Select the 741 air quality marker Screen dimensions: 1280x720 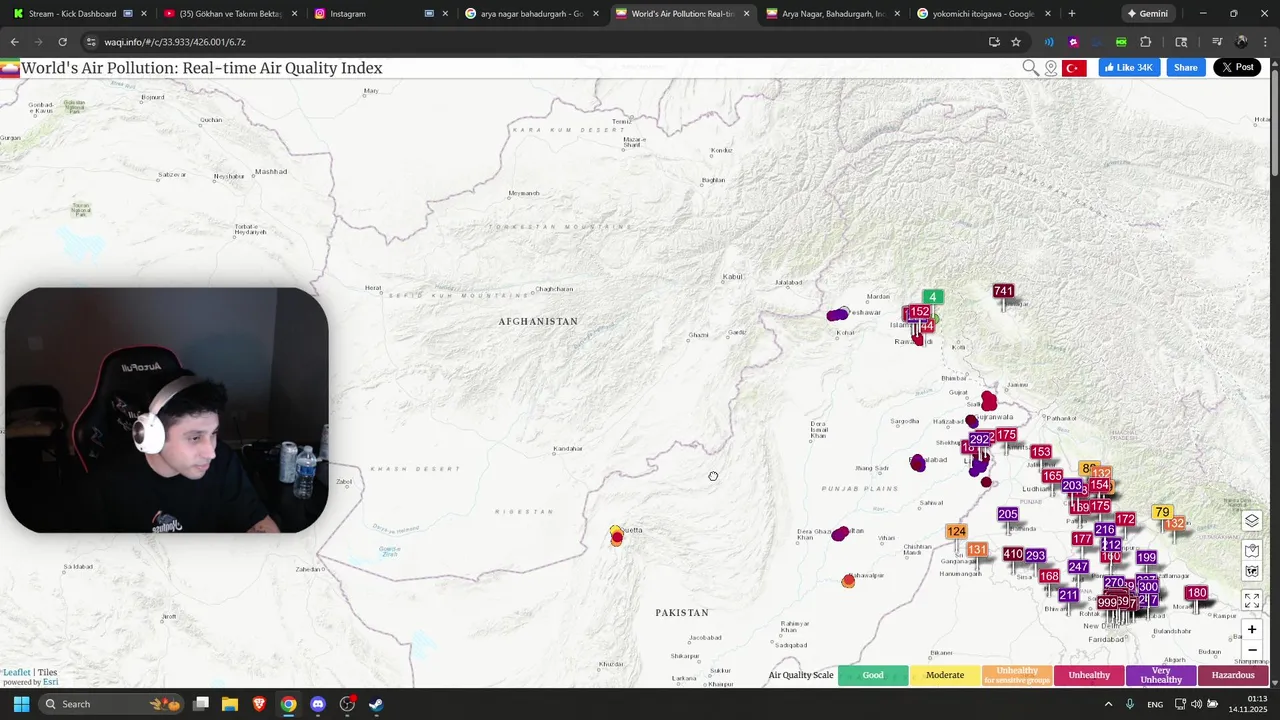[x=1003, y=291]
